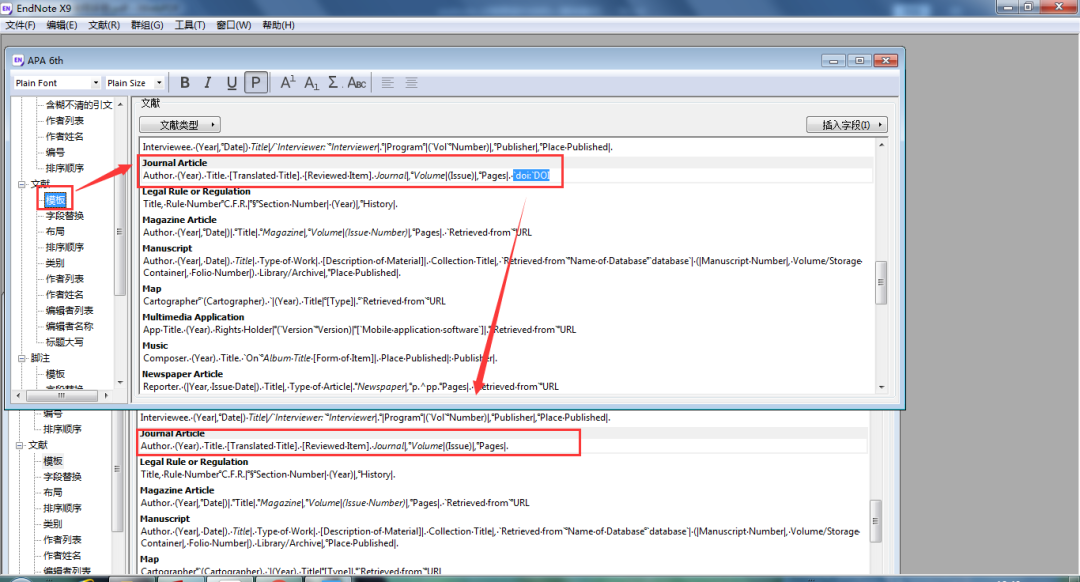Select 类别 in the APA 6th tree
This screenshot has width=1080, height=582.
click(55, 263)
